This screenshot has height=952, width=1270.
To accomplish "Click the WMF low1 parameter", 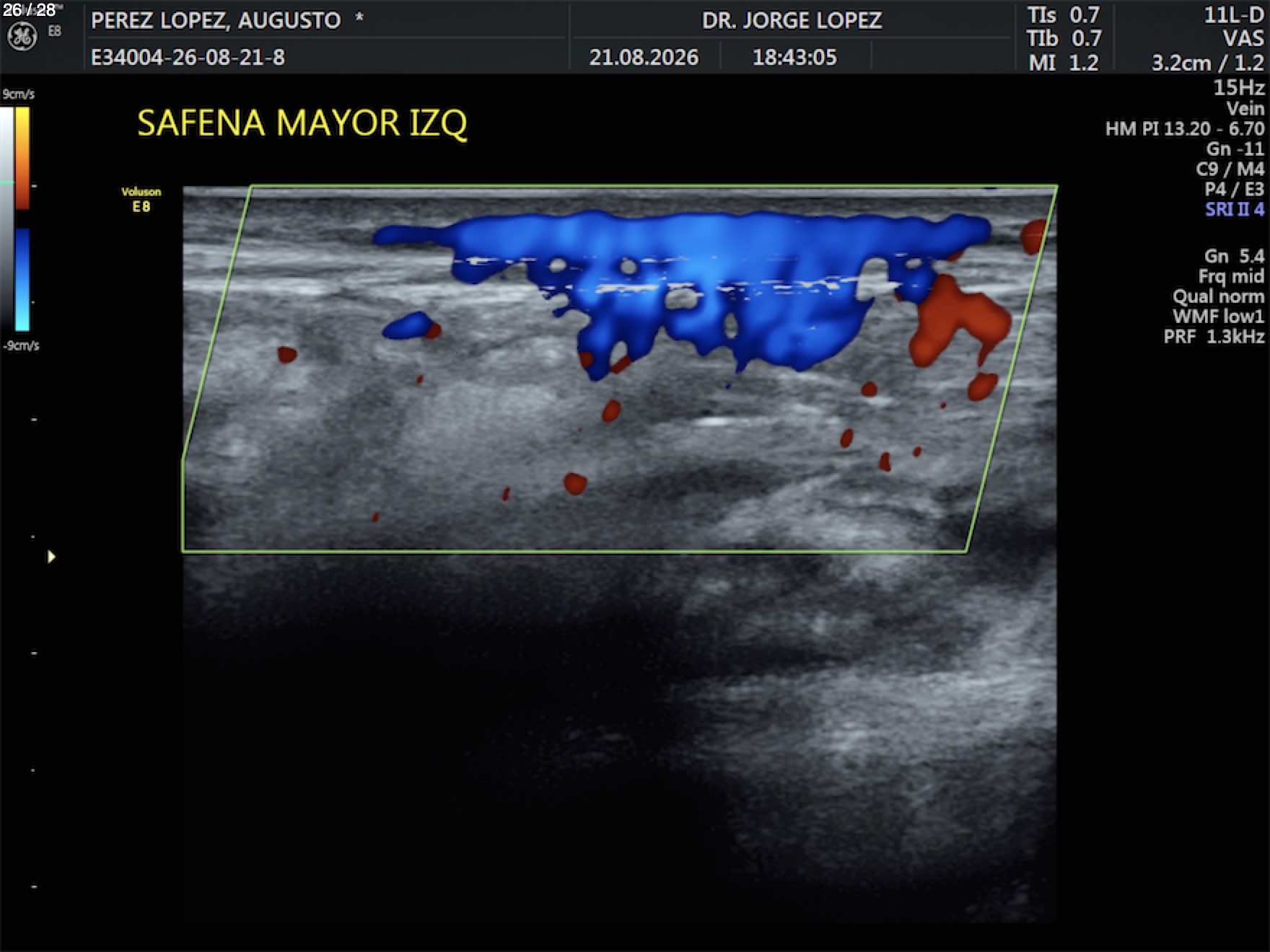I will click(x=1218, y=317).
